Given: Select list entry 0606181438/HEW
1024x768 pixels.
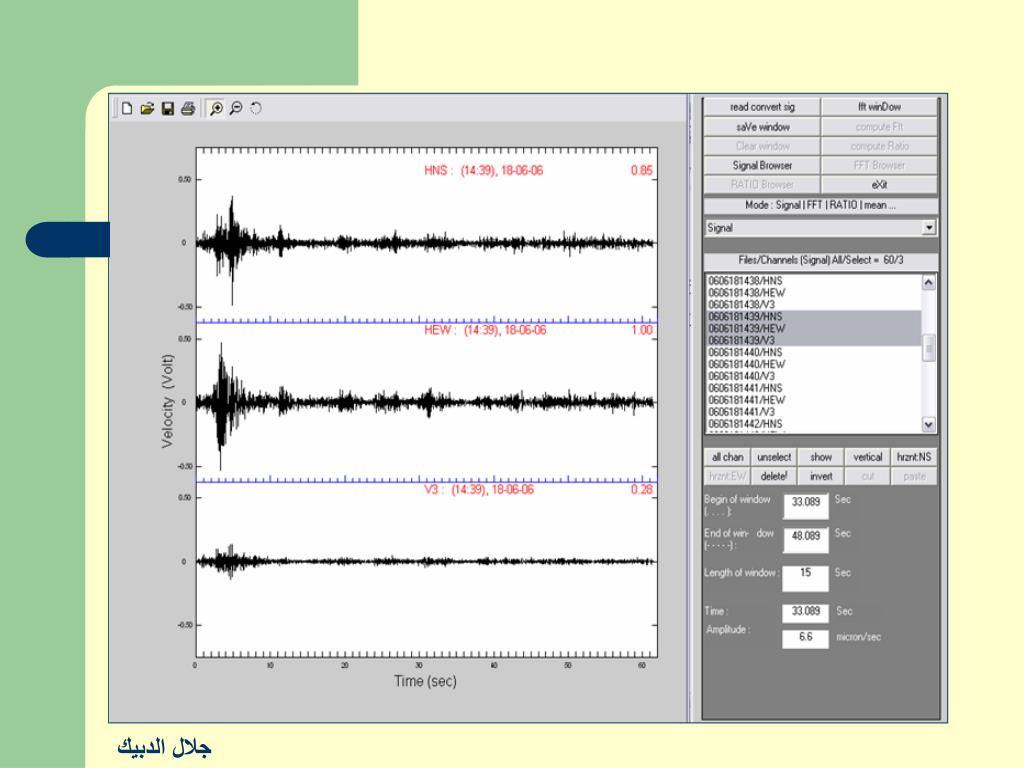Looking at the screenshot, I should tap(813, 293).
